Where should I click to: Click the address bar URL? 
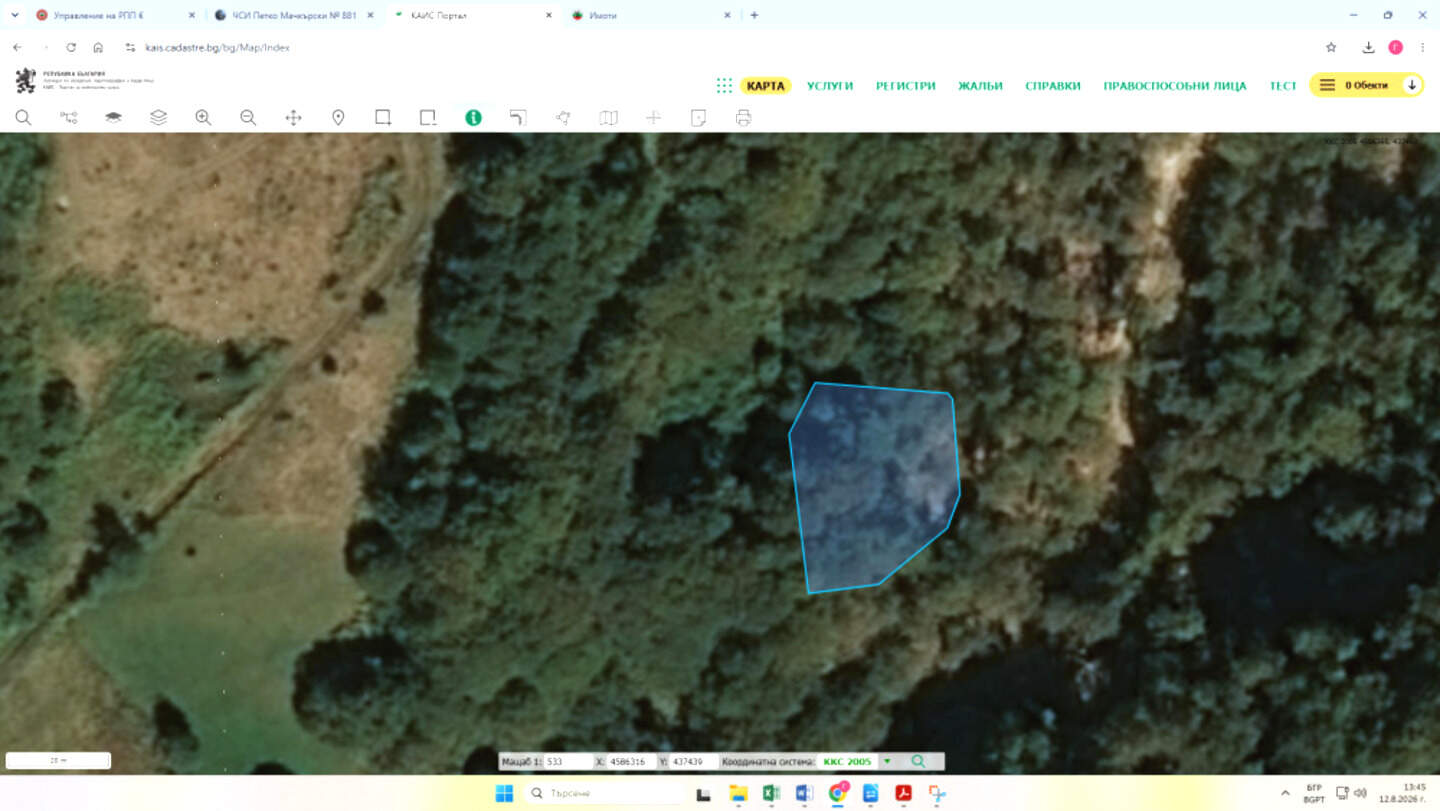pyautogui.click(x=219, y=47)
